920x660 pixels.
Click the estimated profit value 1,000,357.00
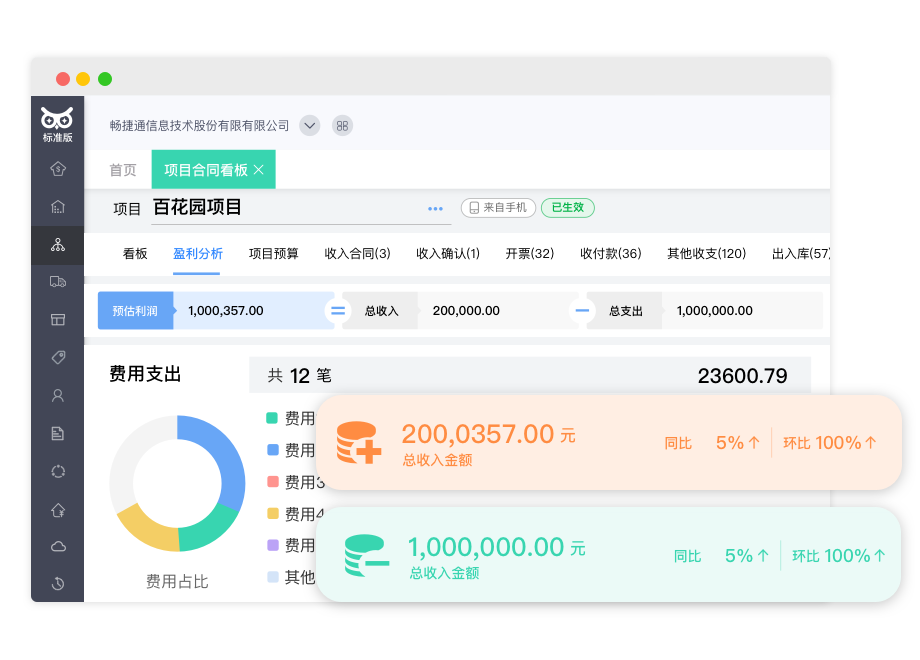(x=225, y=311)
